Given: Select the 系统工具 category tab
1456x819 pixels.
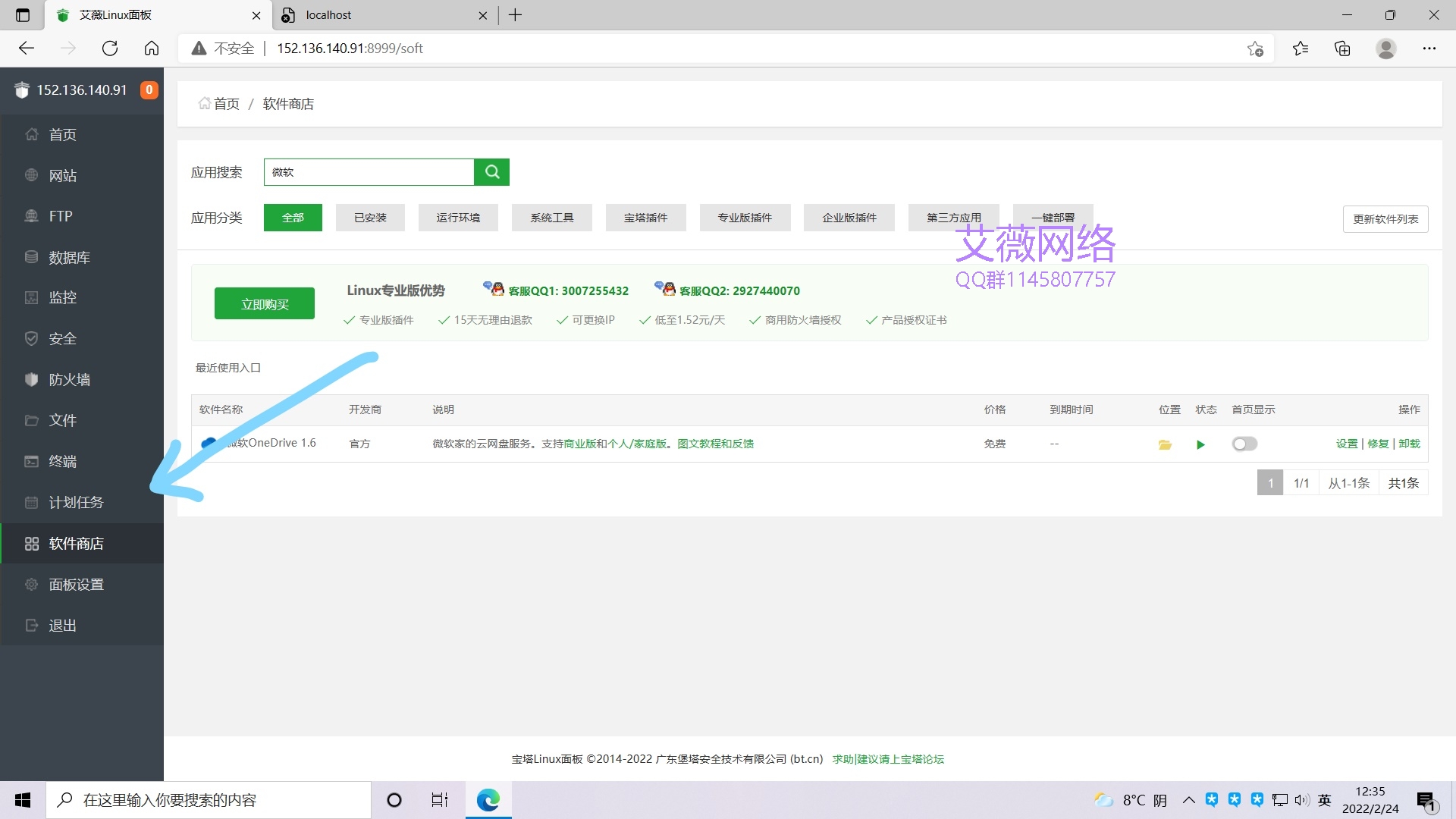Looking at the screenshot, I should 552,218.
